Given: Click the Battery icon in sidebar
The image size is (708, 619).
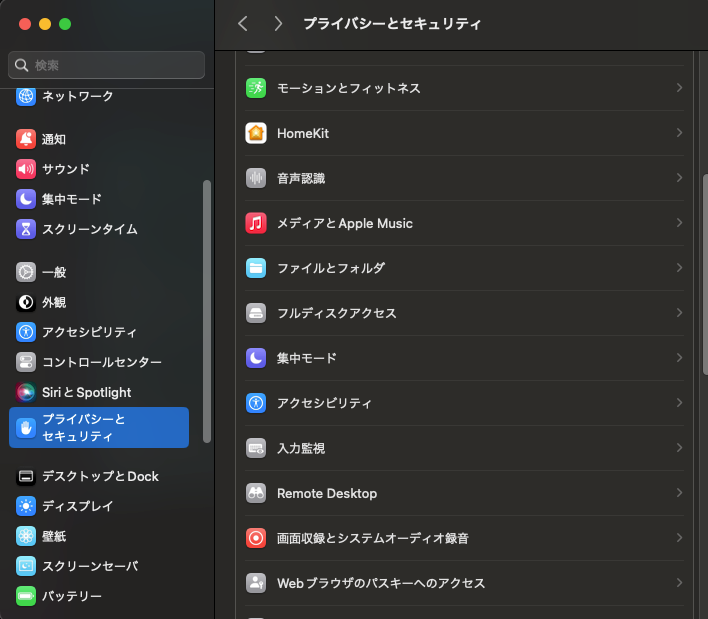Looking at the screenshot, I should coord(26,596).
